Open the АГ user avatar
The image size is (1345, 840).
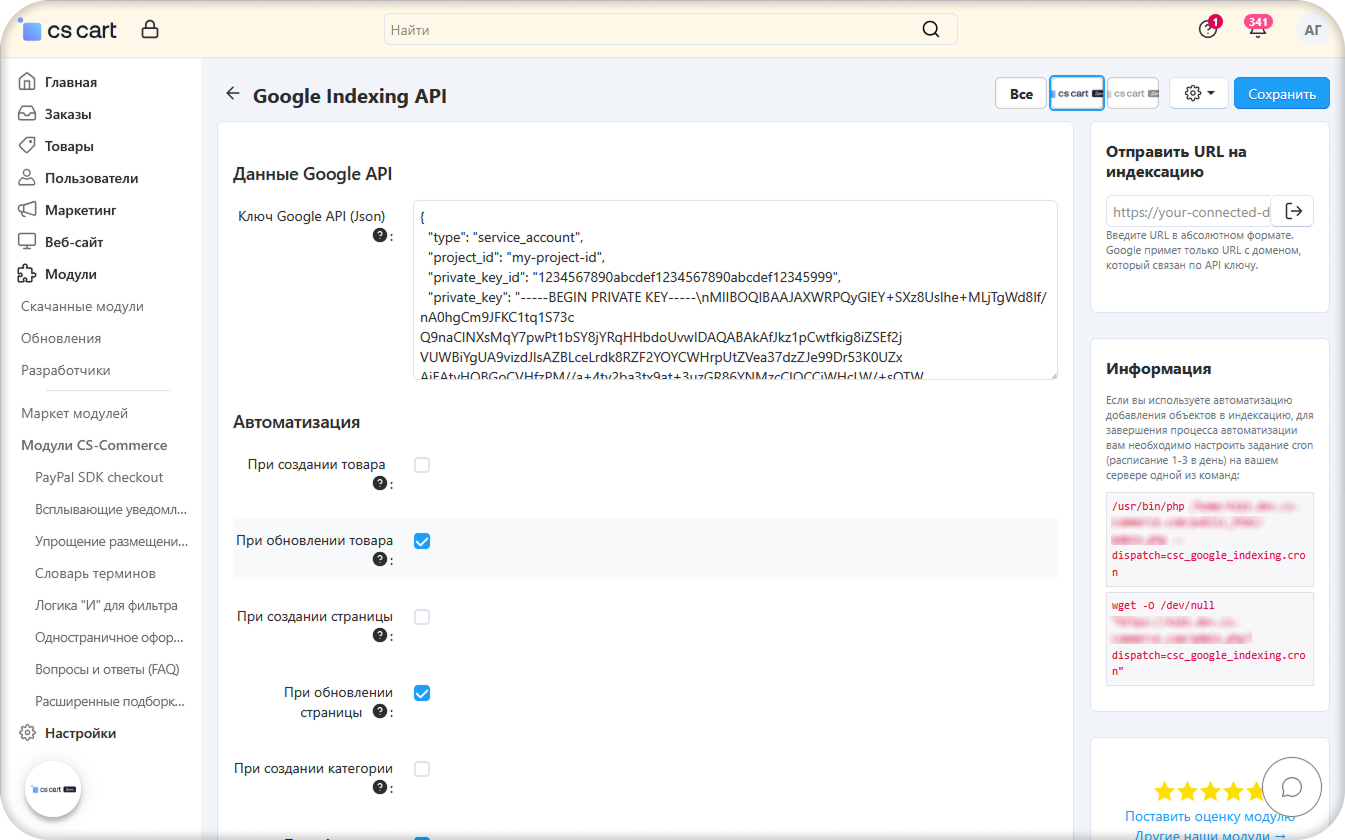[1313, 30]
